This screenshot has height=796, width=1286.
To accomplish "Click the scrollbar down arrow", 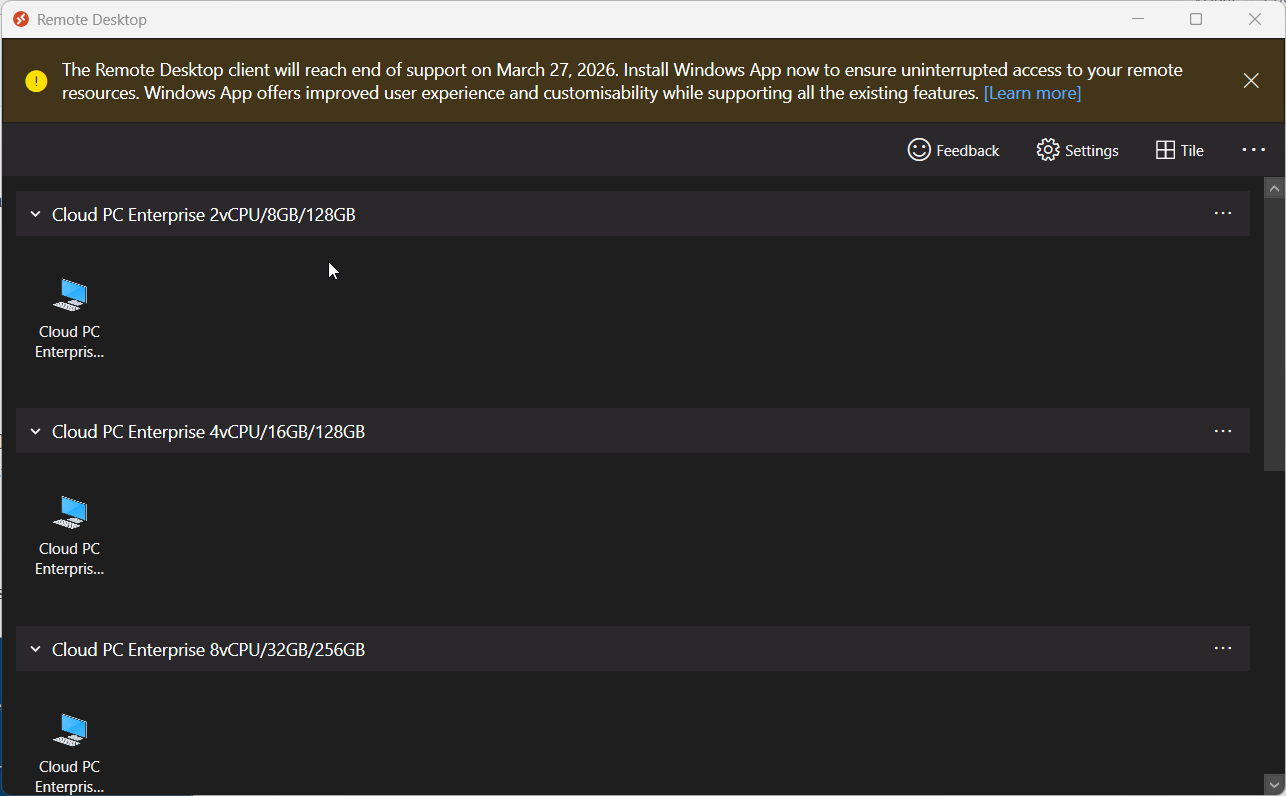I will (1274, 783).
